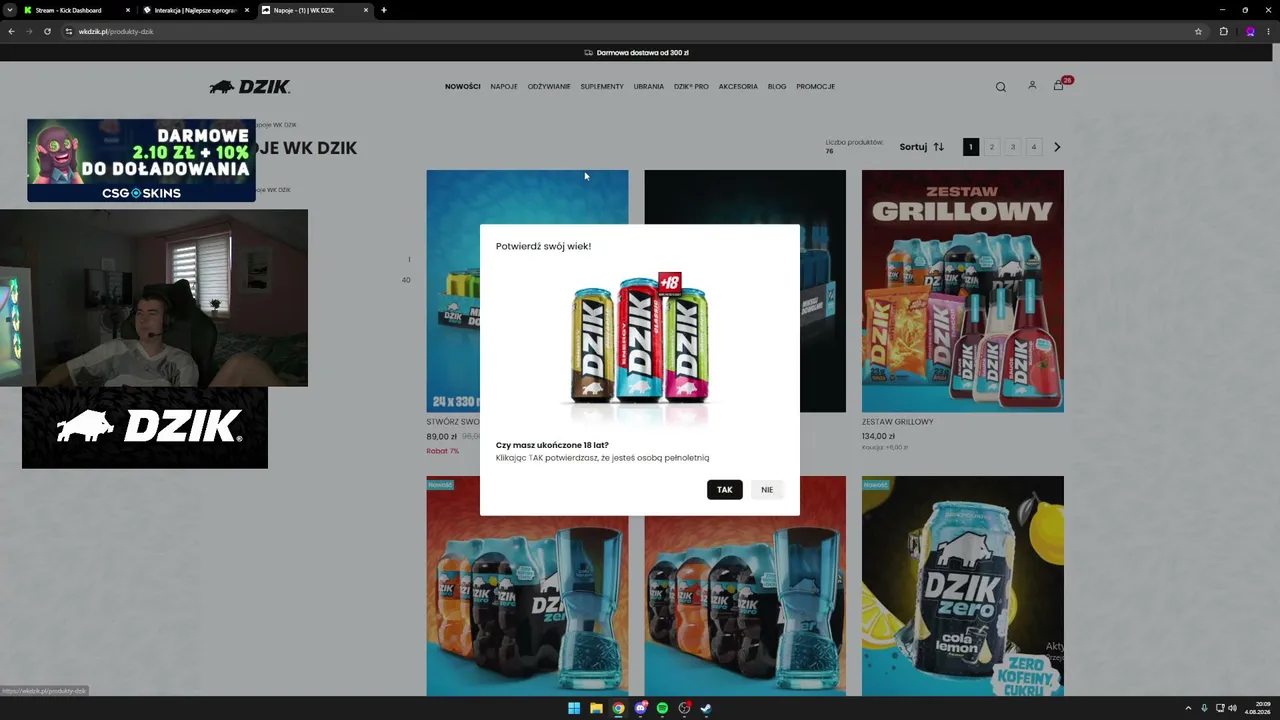Confirm age by clicking TAK
Screen dimensions: 1280x720
click(x=725, y=490)
